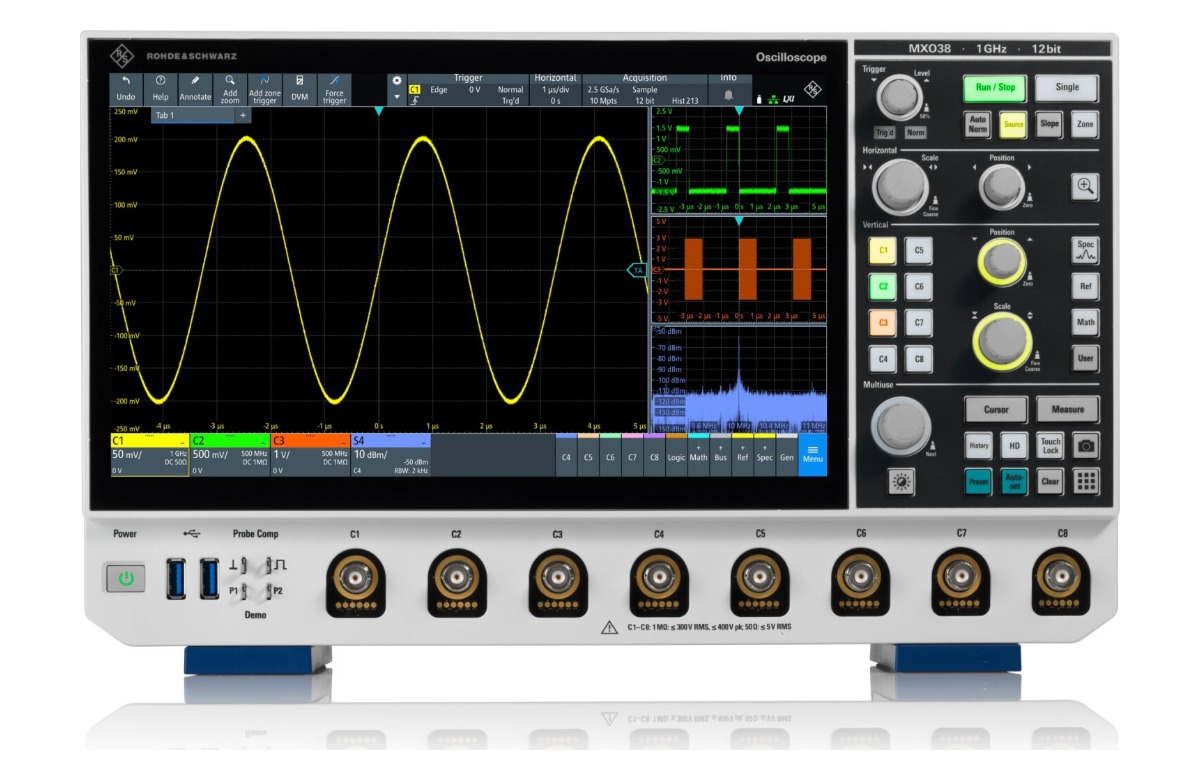Toggle channel C6 key
This screenshot has width=1200, height=780.
point(919,286)
